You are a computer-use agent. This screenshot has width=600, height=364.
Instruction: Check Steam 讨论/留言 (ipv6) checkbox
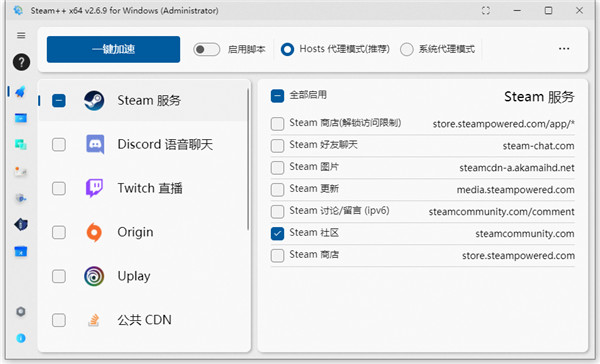click(x=277, y=211)
